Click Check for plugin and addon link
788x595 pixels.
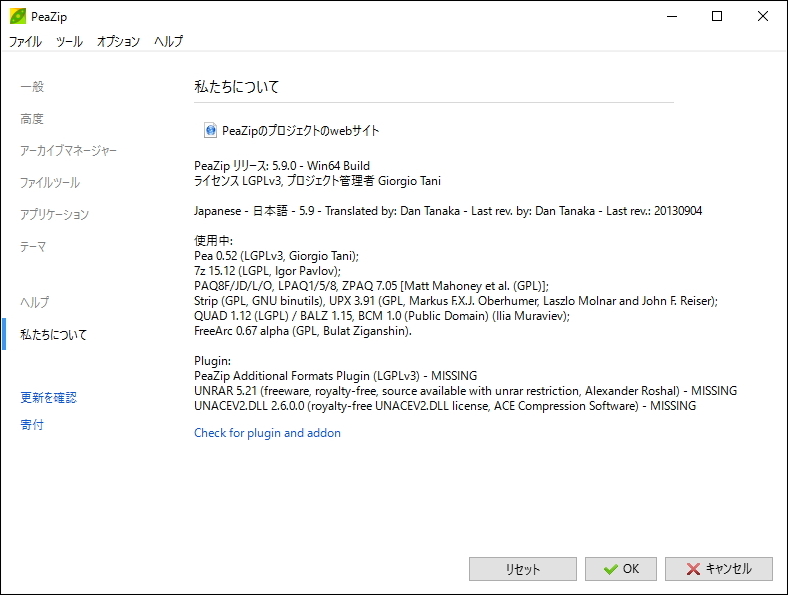267,433
